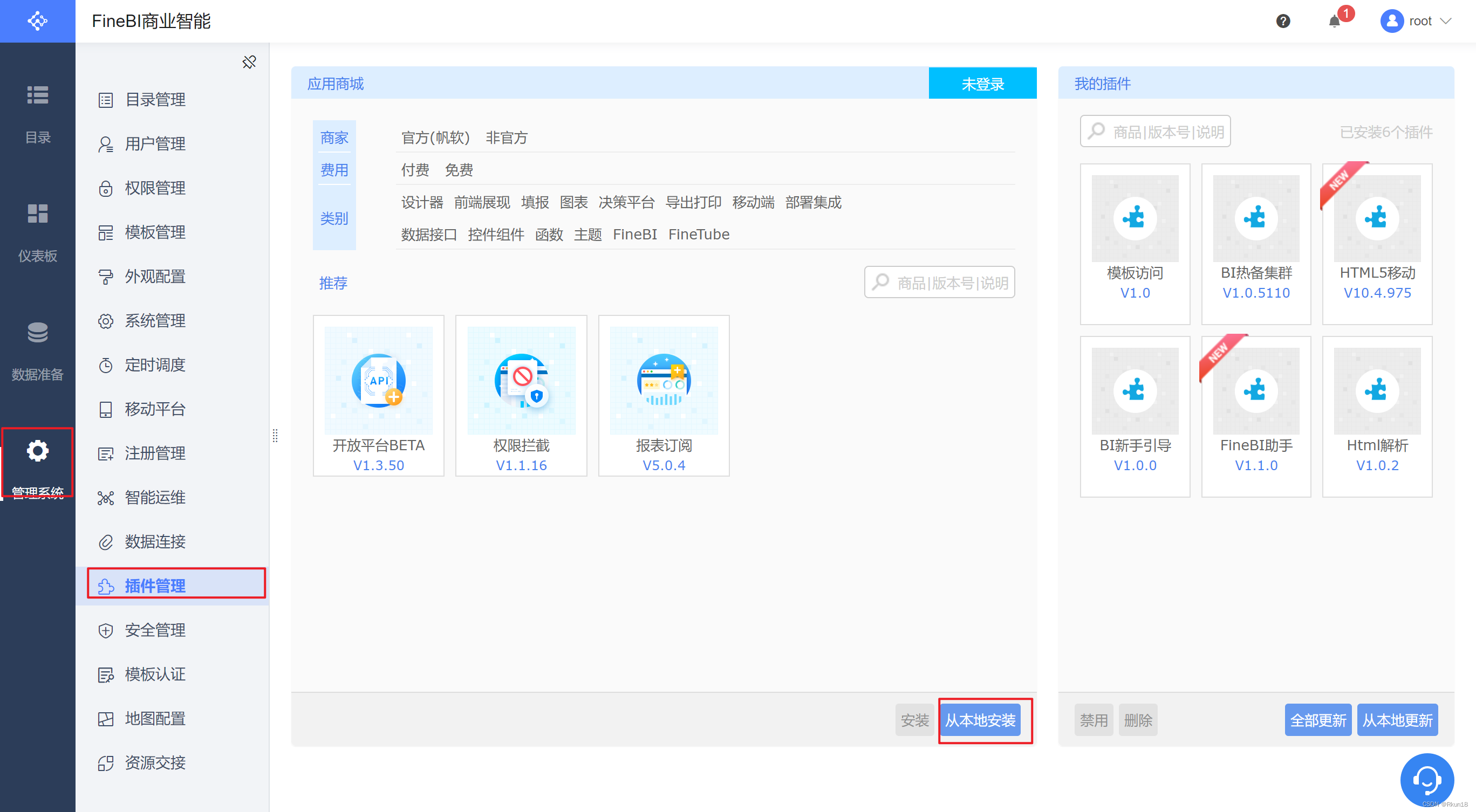1476x812 pixels.
Task: Click the 未登录 login button
Action: click(982, 84)
